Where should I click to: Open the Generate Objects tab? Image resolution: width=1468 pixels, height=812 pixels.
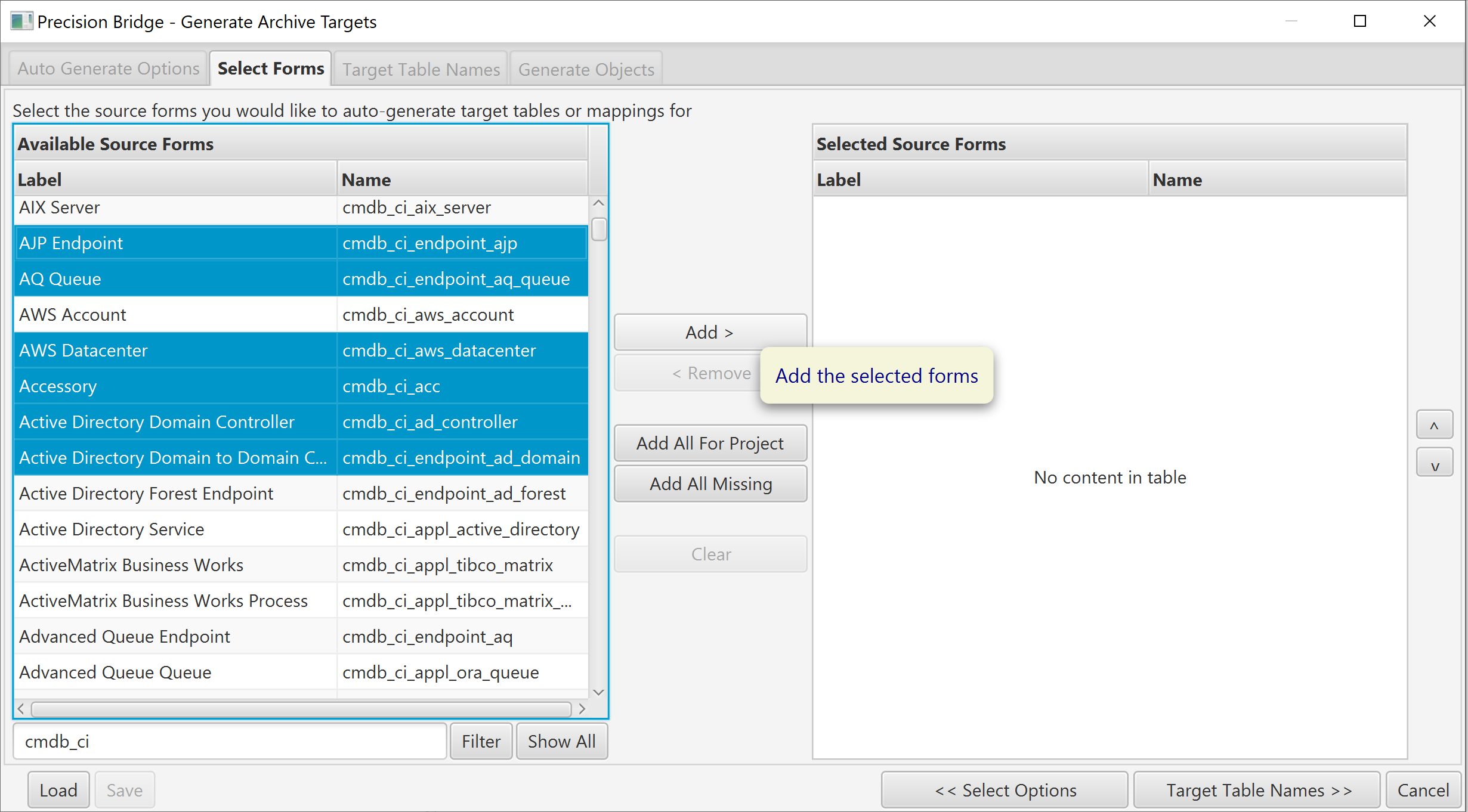[x=586, y=69]
